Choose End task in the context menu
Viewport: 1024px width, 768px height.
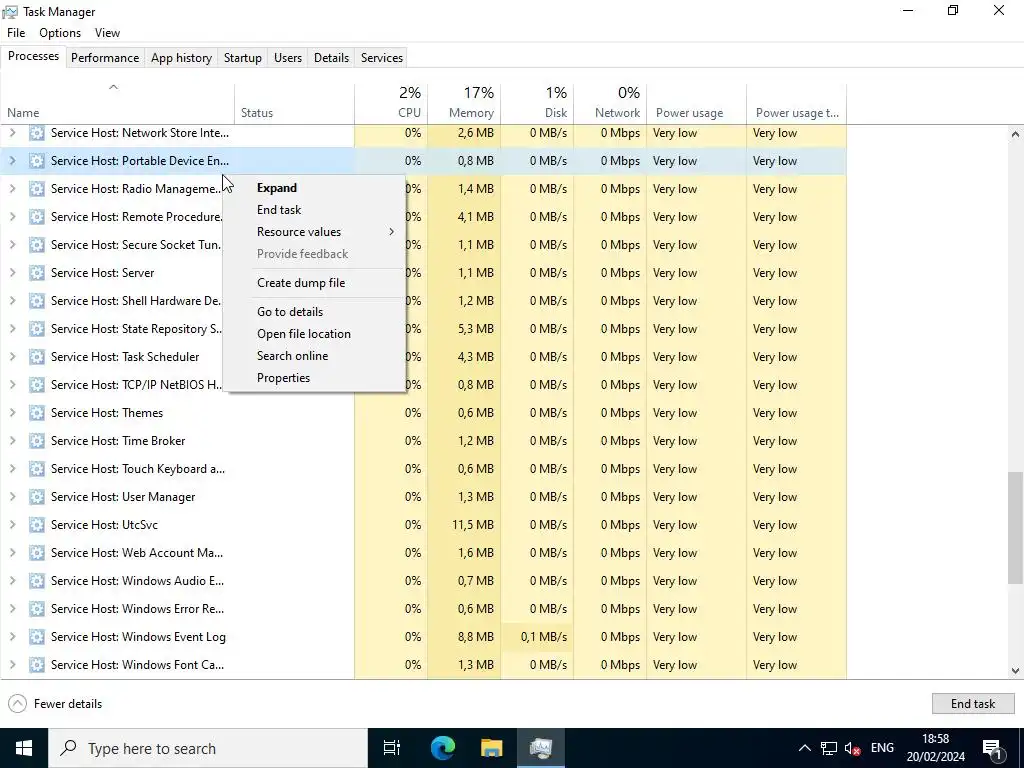(314, 210)
